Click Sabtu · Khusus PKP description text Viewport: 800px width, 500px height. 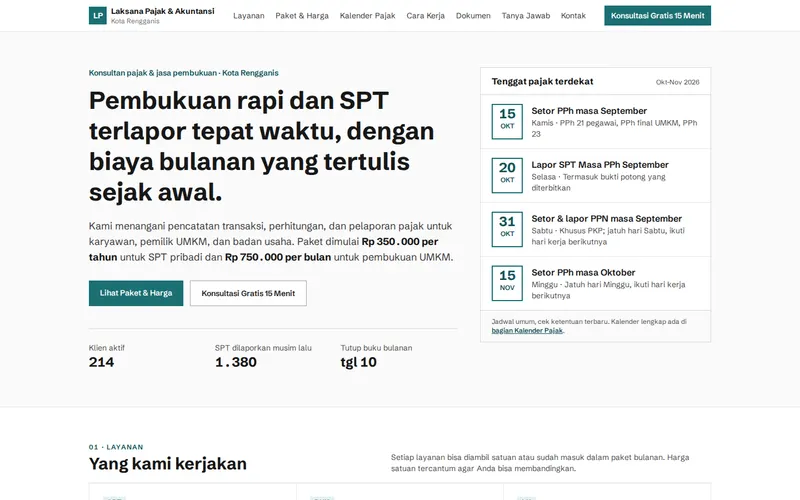tap(608, 236)
